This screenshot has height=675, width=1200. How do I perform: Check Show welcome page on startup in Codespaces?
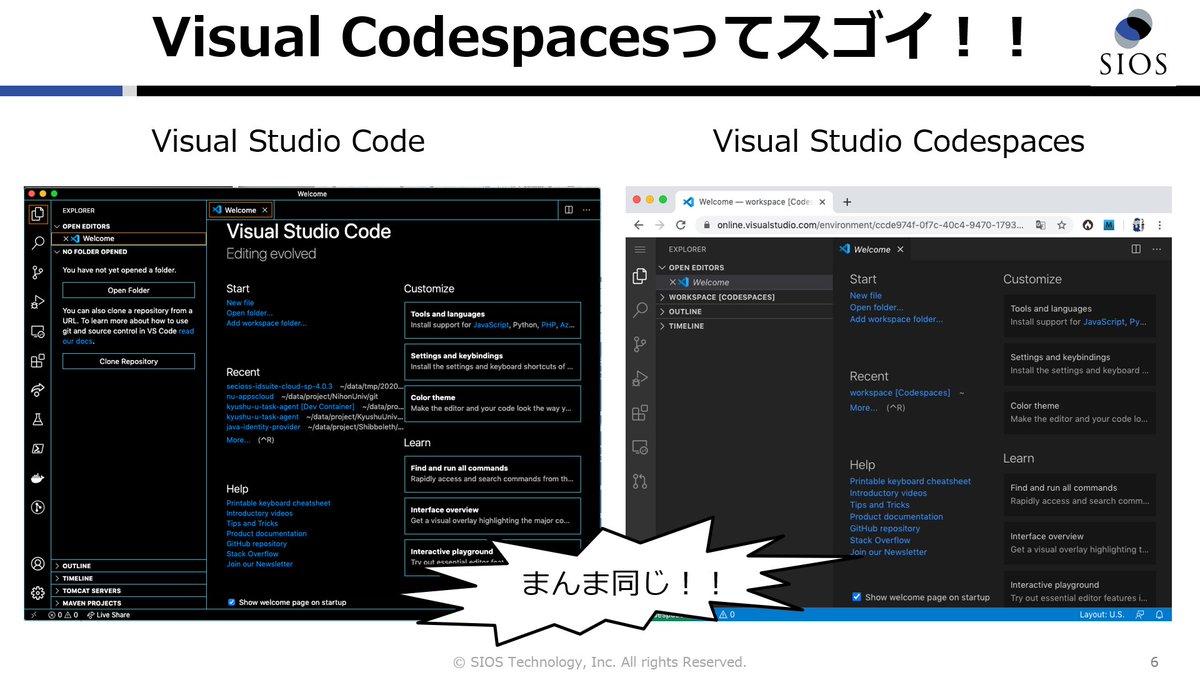pyautogui.click(x=856, y=597)
